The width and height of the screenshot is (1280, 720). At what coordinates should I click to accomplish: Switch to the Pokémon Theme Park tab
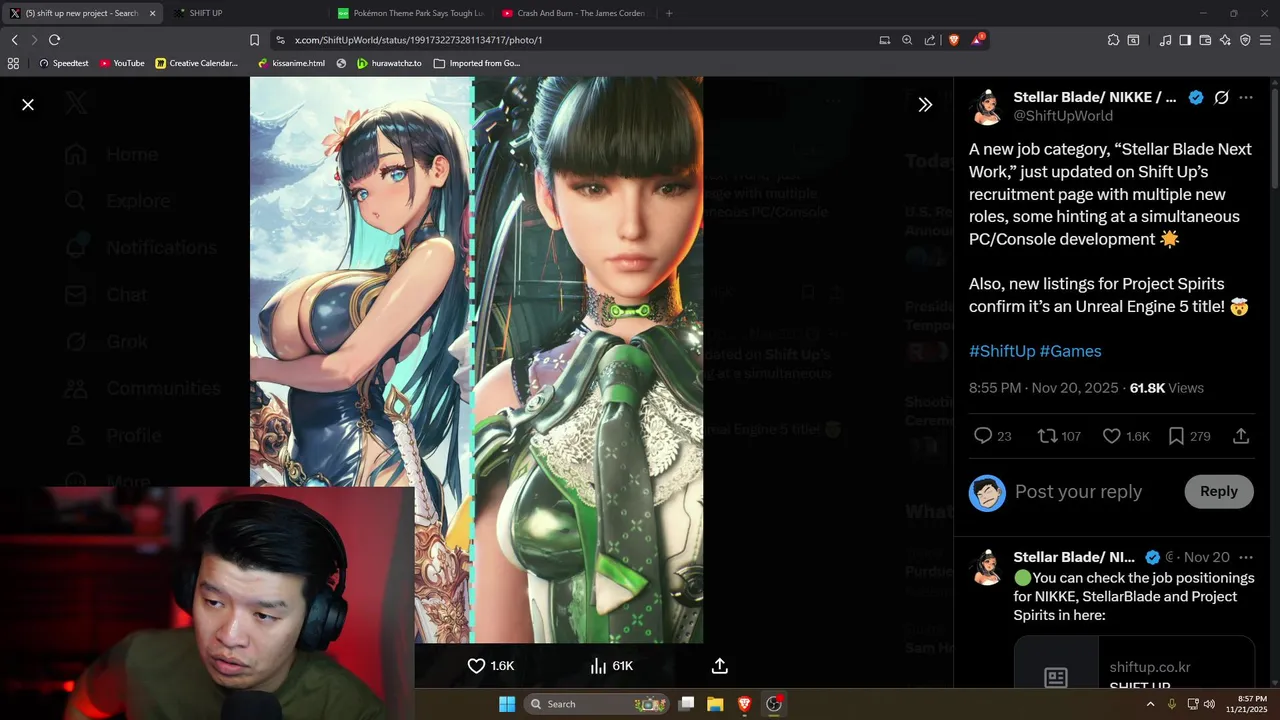pos(410,13)
